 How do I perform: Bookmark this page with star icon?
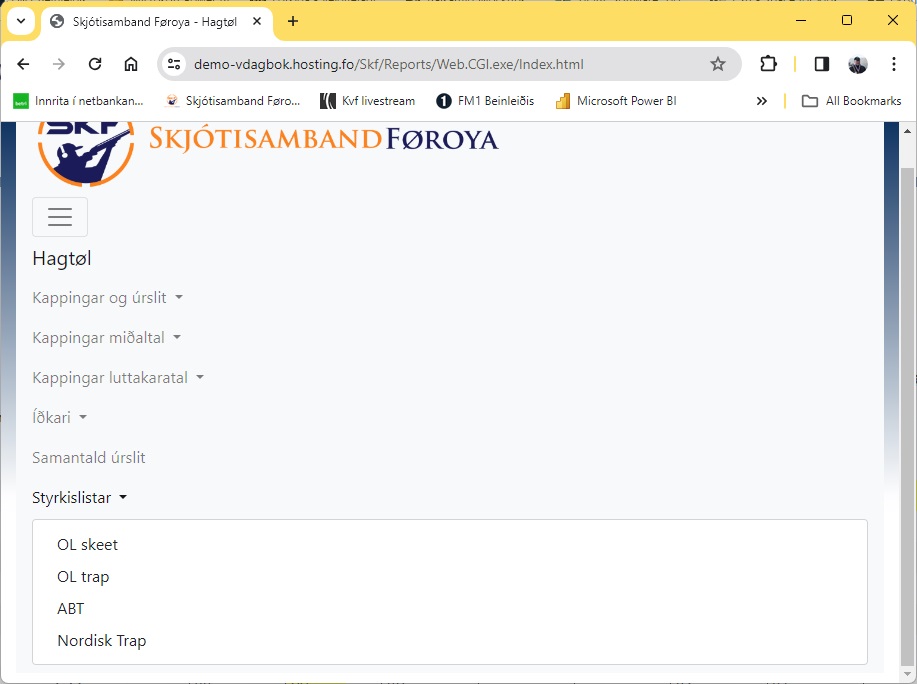[x=717, y=64]
